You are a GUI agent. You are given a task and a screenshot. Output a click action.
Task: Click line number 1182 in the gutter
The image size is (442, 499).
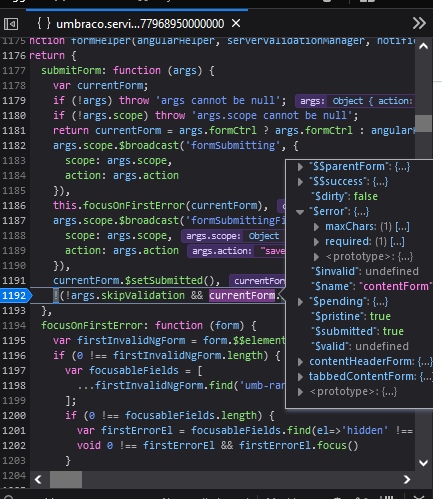(x=14, y=146)
